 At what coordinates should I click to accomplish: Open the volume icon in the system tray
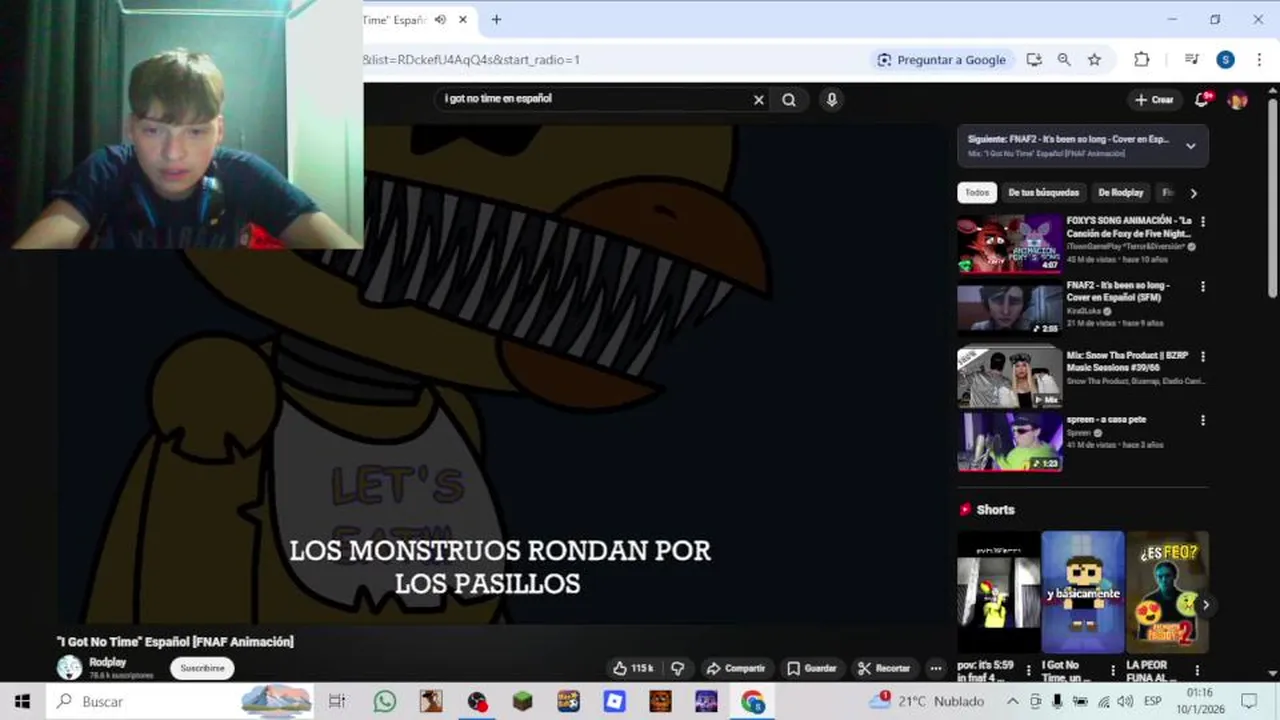[x=1126, y=701]
